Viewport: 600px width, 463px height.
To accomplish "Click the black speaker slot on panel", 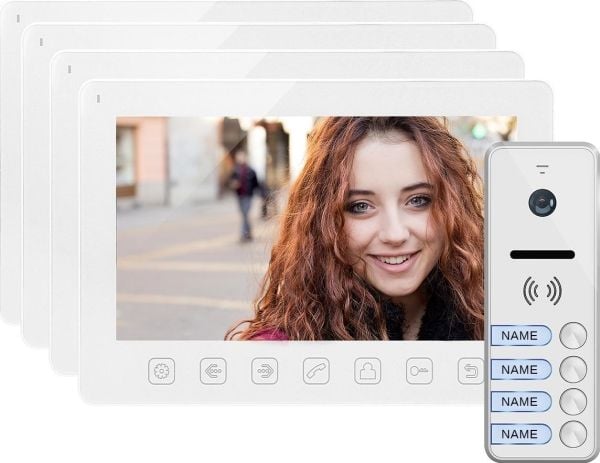I will tap(542, 254).
